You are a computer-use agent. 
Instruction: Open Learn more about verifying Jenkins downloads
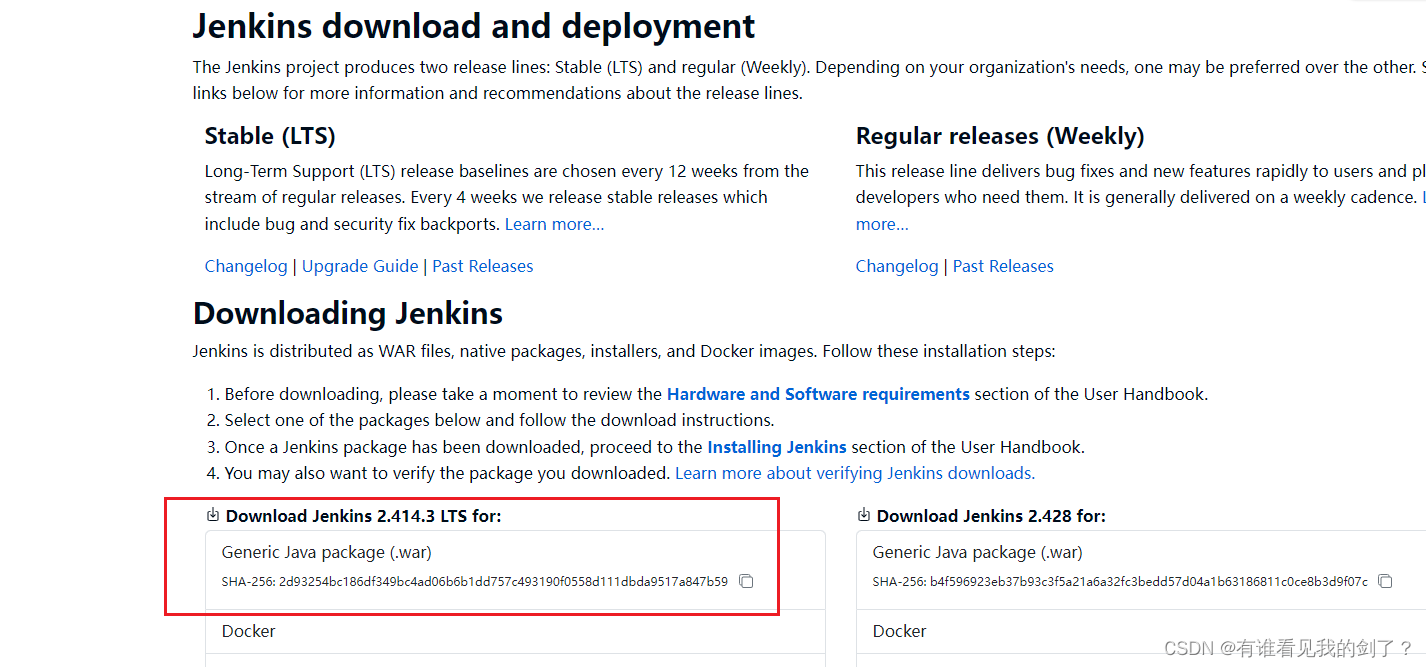coord(855,473)
